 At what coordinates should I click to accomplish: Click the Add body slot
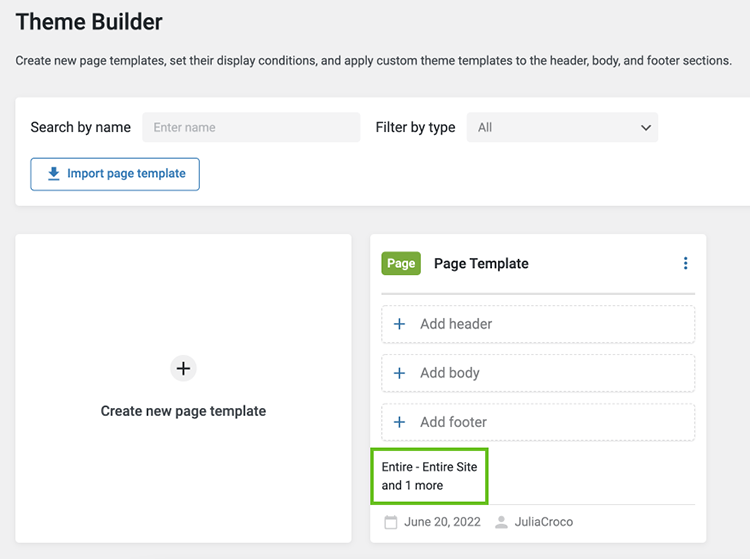point(538,373)
